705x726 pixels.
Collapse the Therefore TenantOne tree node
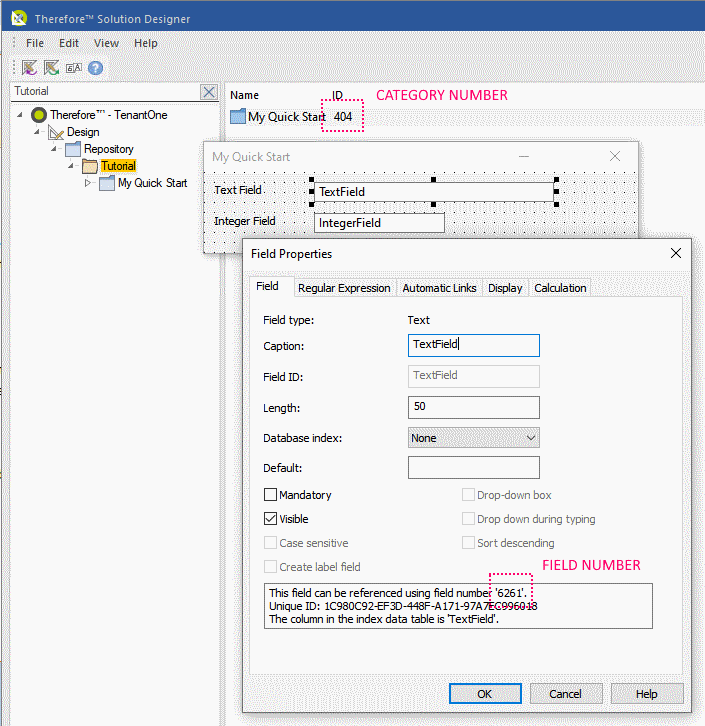coord(19,114)
